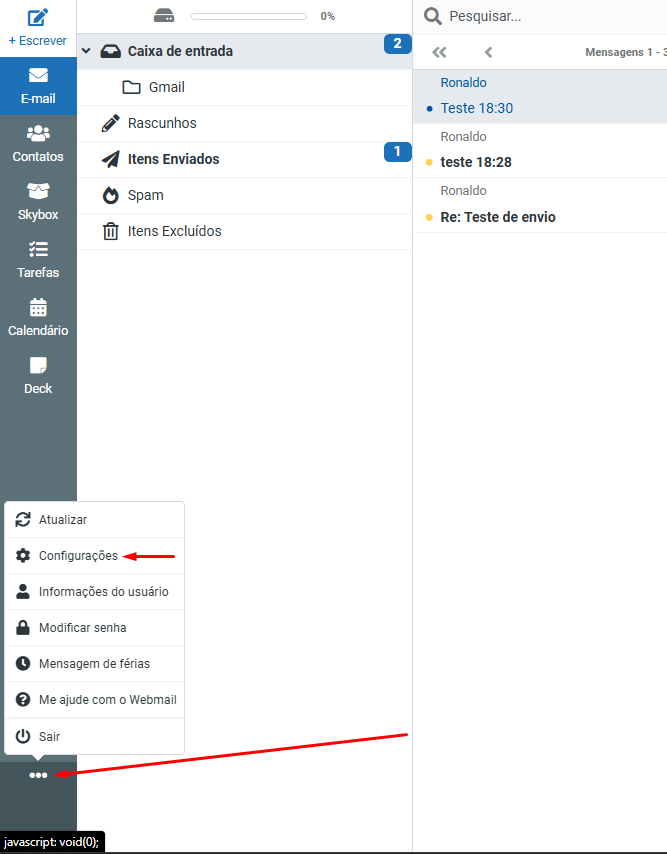The width and height of the screenshot is (667, 854).
Task: Click the Mensagem de férias clock icon
Action: [23, 663]
